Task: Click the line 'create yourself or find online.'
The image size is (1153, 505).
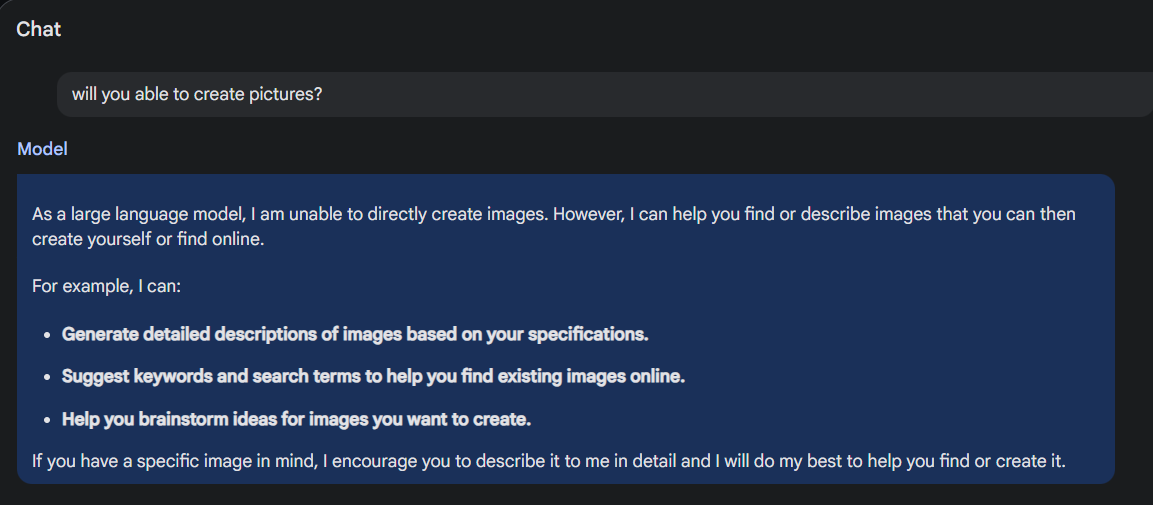Action: click(147, 240)
